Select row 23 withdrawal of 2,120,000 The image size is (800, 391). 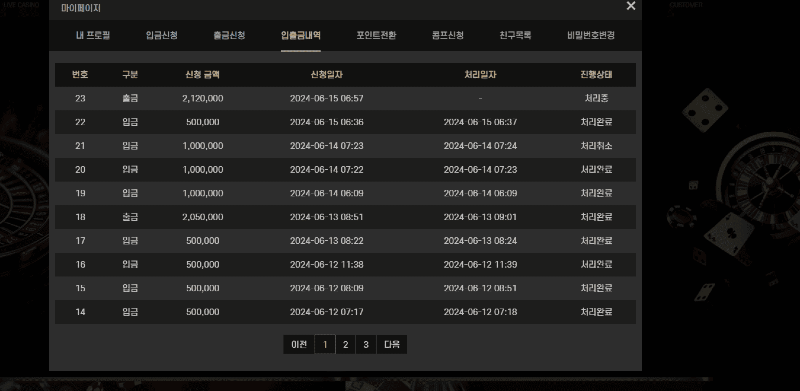(x=345, y=99)
